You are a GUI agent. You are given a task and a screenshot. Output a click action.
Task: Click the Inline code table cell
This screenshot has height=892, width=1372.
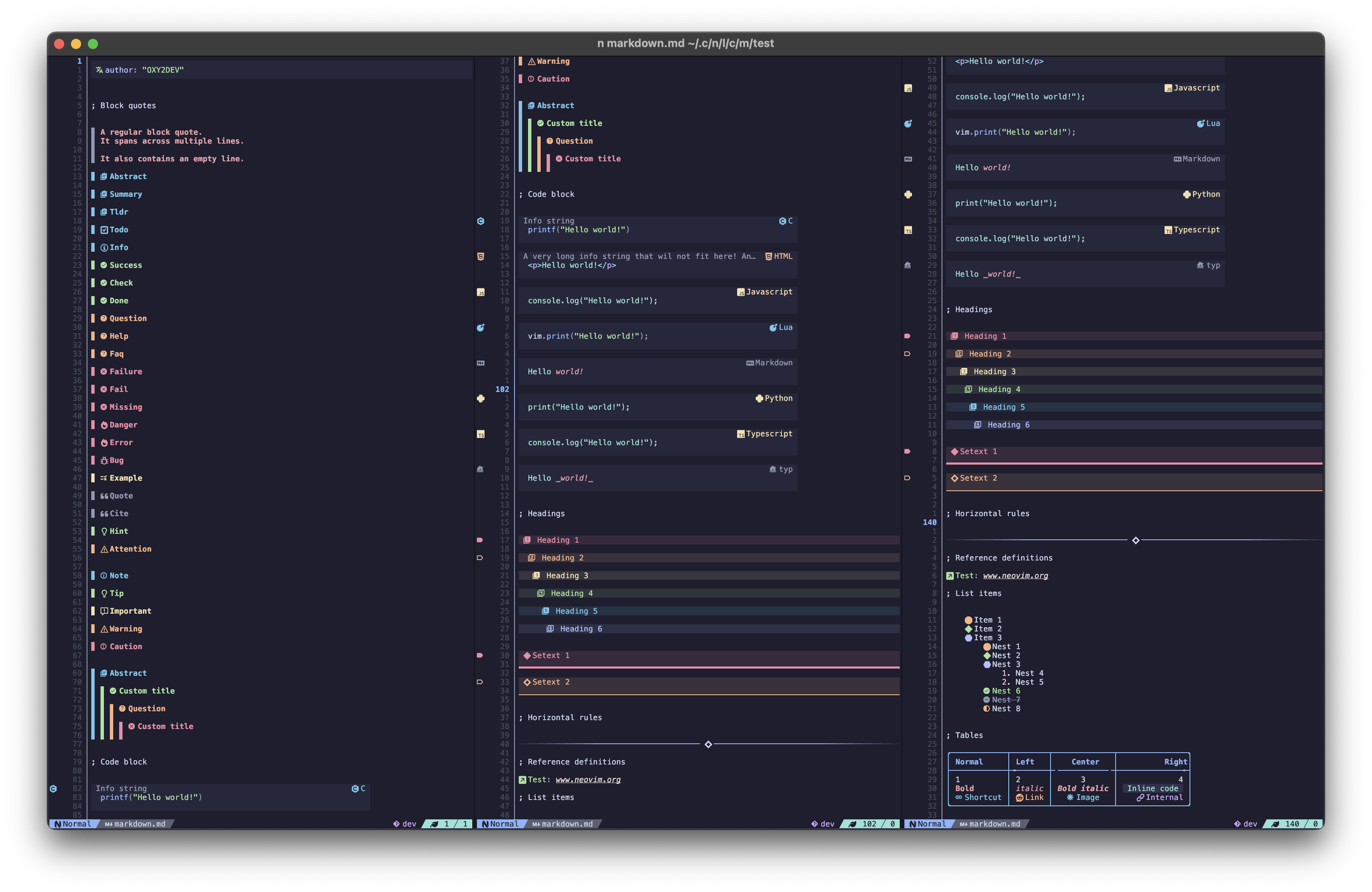[1152, 788]
